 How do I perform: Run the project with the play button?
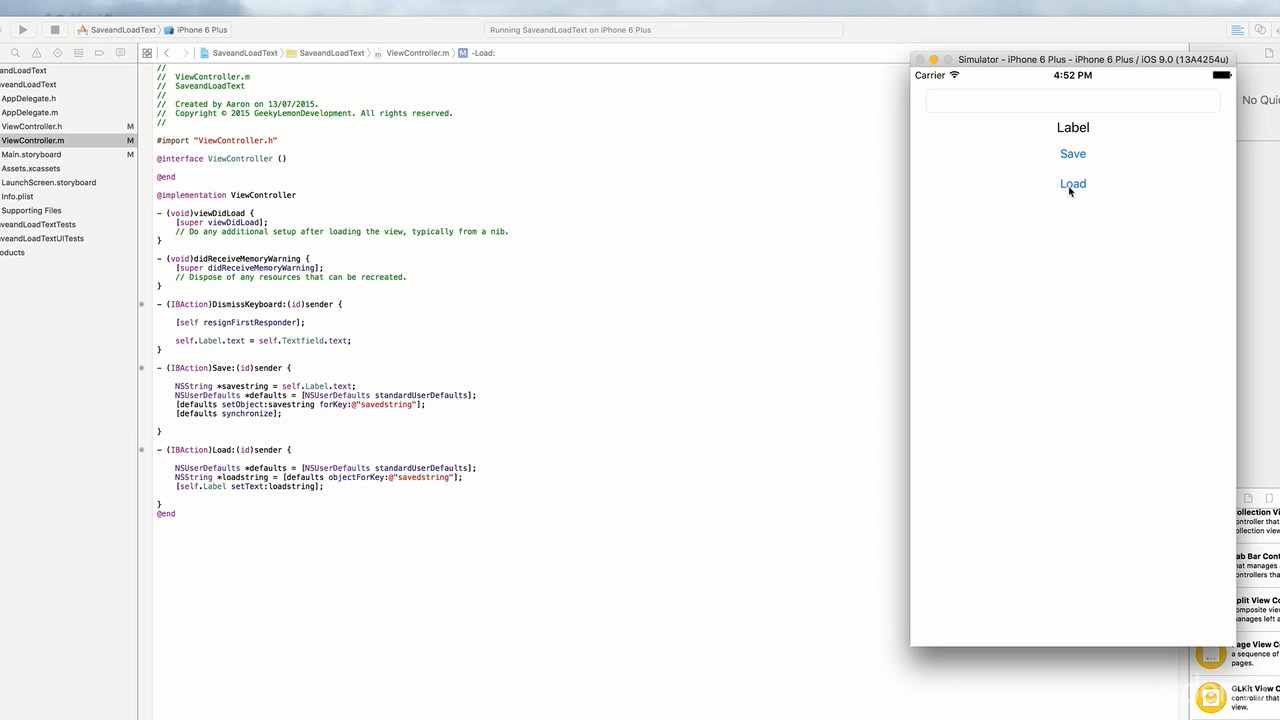point(23,30)
